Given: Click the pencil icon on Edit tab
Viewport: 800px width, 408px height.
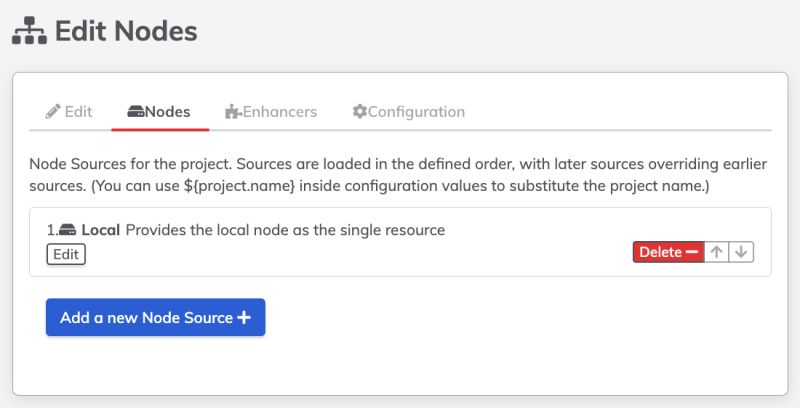Looking at the screenshot, I should [53, 112].
